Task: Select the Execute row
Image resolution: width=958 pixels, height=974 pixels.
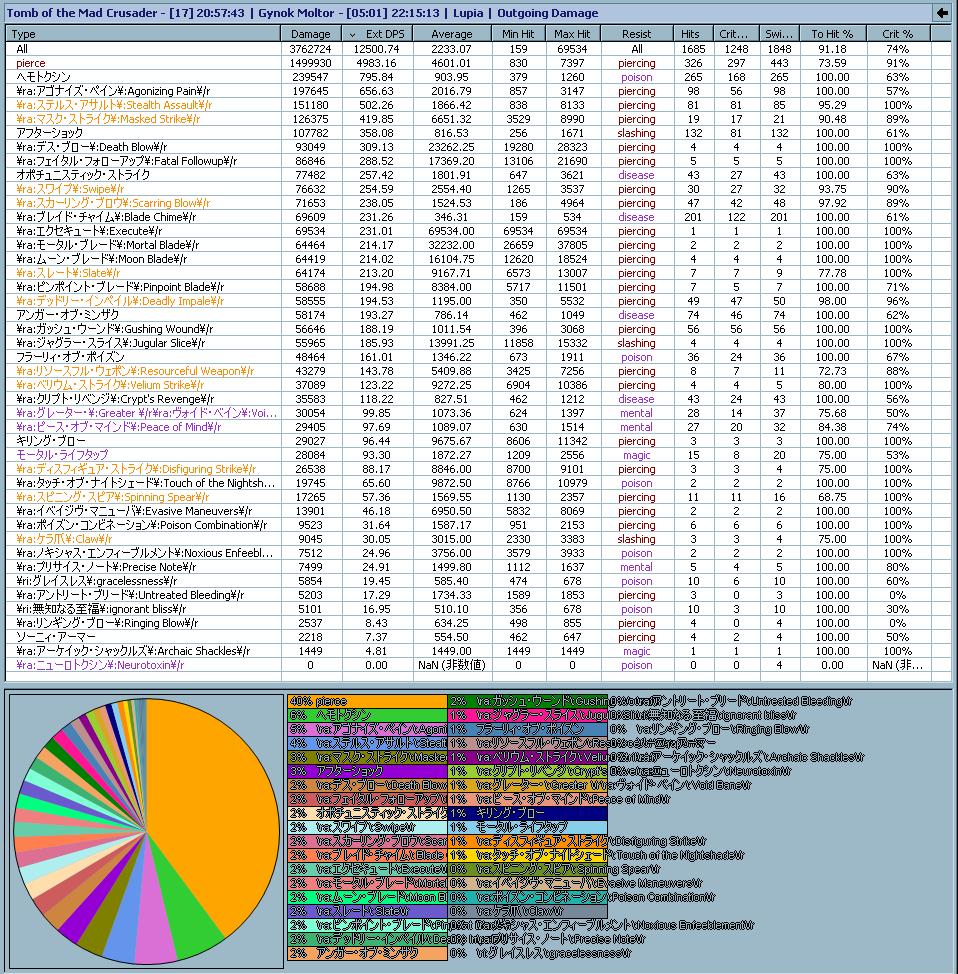Action: 478,231
